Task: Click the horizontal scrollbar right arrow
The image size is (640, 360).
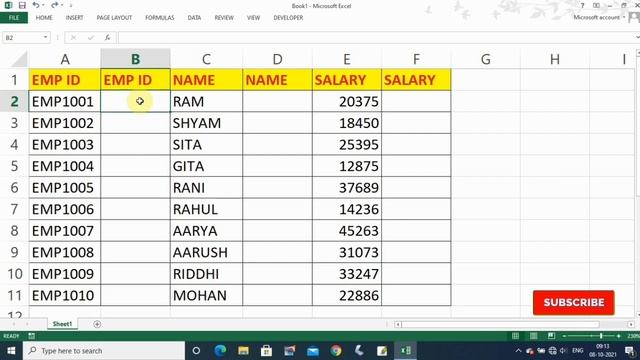Action: pos(631,324)
